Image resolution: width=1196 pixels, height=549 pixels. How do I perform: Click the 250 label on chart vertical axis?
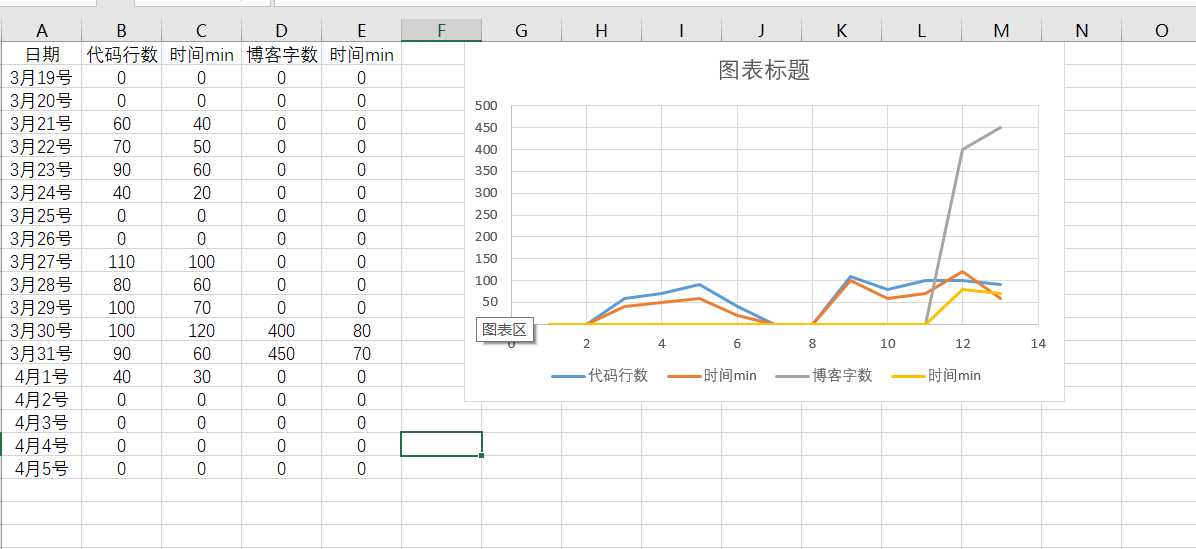click(x=486, y=215)
